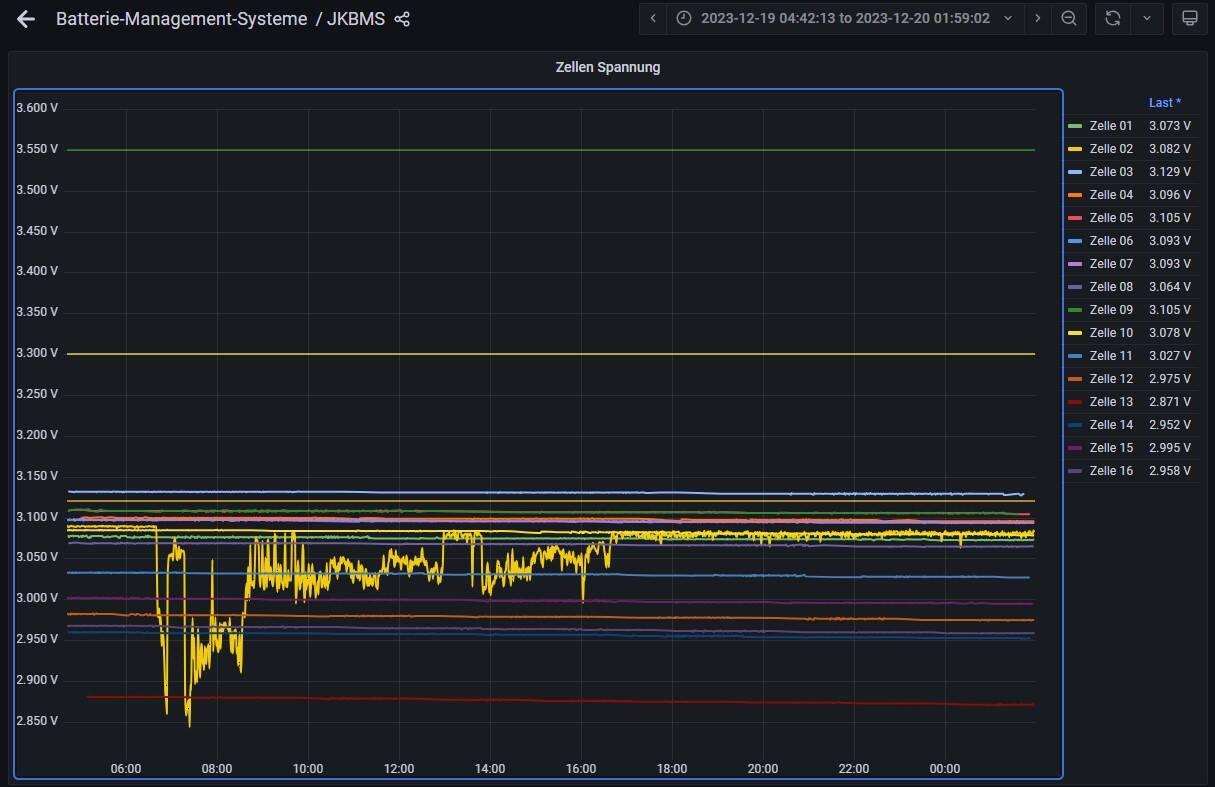Shift time range backward with left chevron
This screenshot has width=1215, height=787.
tap(653, 18)
